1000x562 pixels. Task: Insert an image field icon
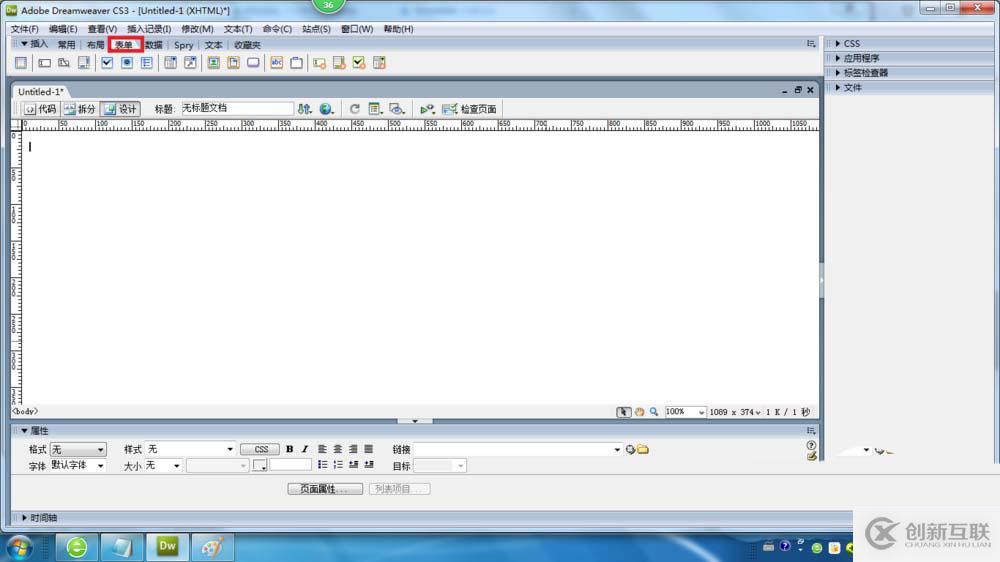(214, 63)
